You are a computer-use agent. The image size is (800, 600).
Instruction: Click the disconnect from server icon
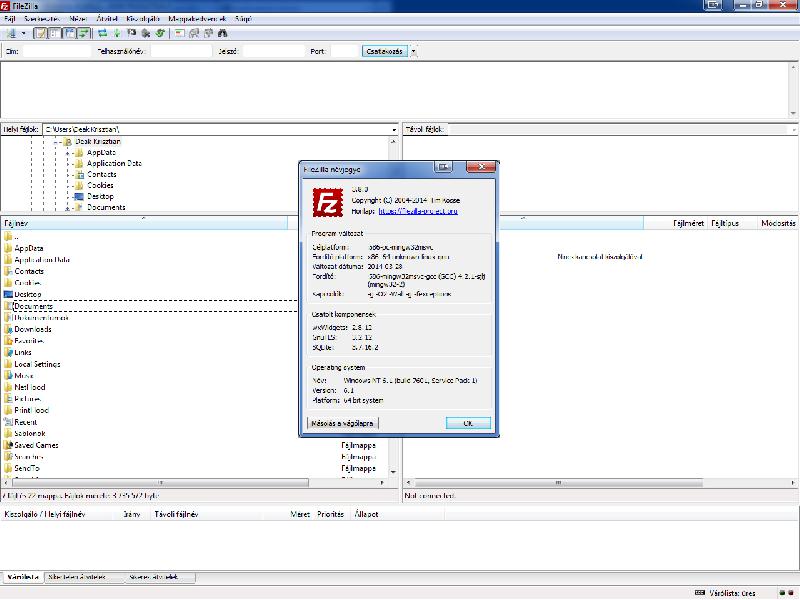point(146,34)
